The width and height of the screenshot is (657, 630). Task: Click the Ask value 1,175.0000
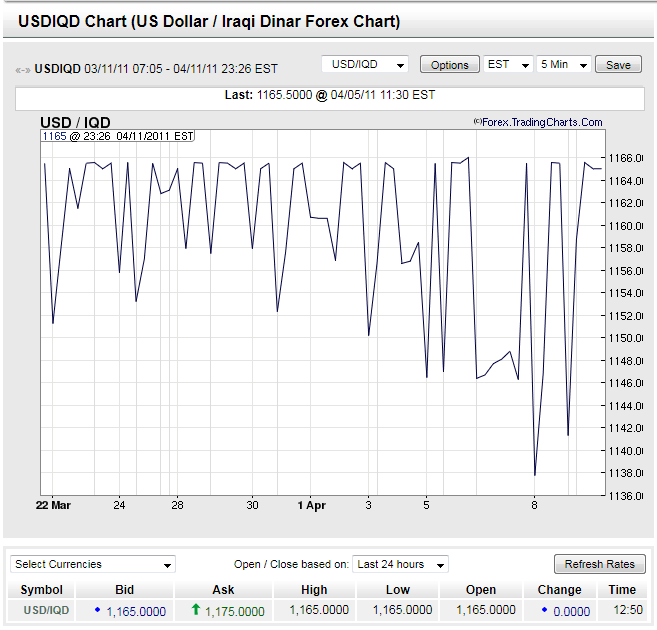tap(235, 612)
